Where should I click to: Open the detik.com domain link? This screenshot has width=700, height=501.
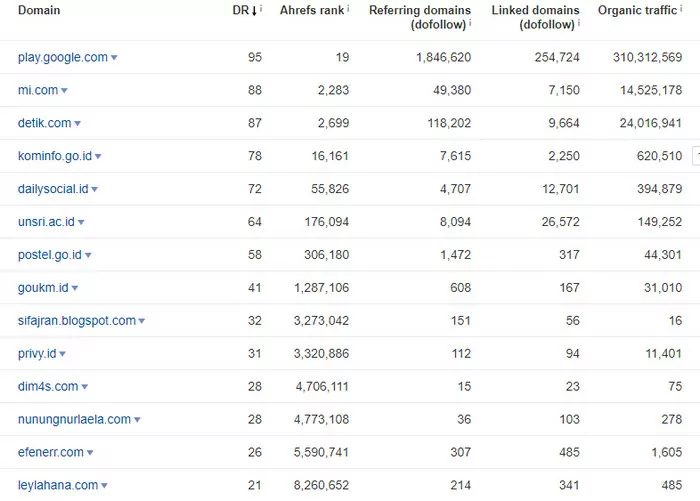click(44, 123)
